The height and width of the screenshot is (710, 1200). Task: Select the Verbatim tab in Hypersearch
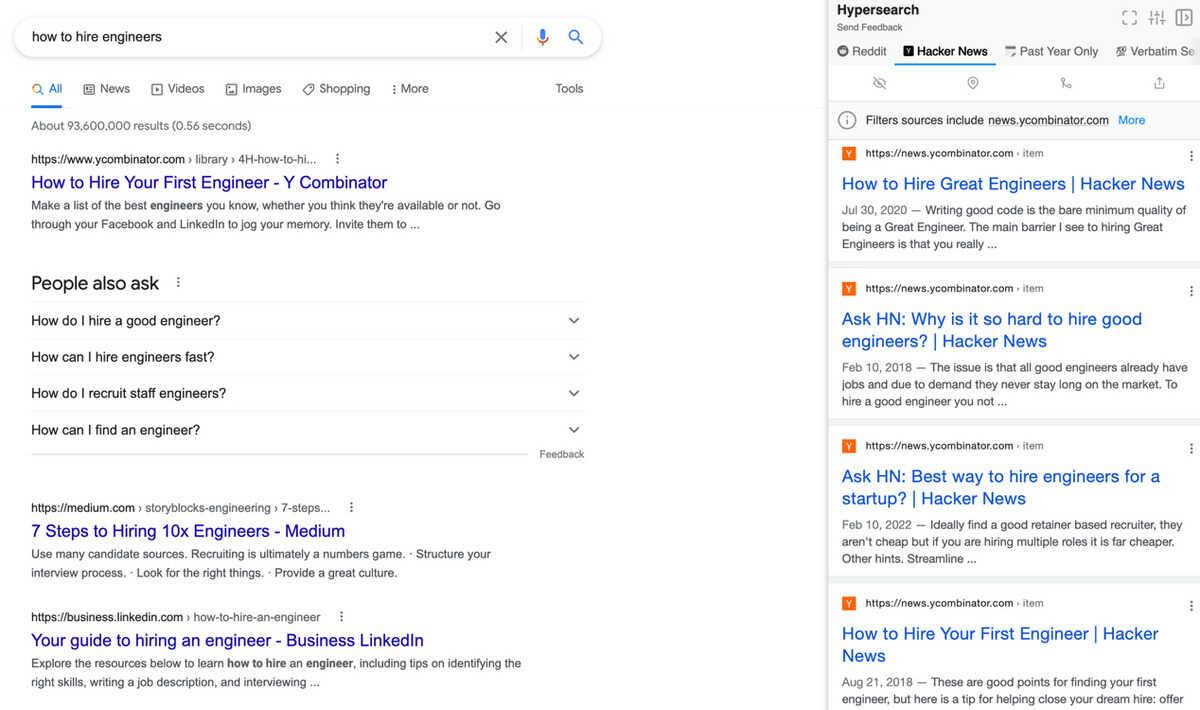pos(1155,51)
